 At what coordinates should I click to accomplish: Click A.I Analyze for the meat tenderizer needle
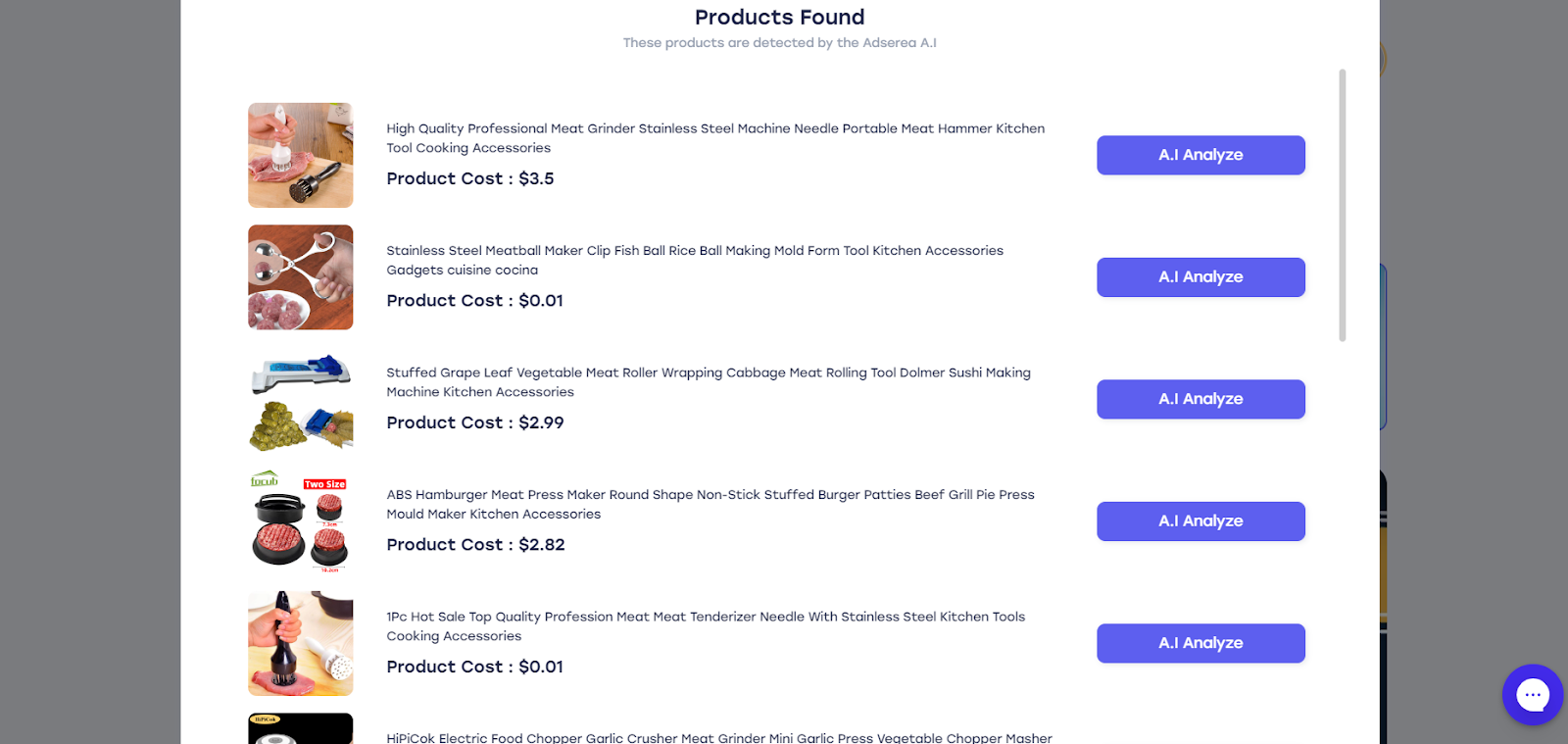[x=1200, y=643]
